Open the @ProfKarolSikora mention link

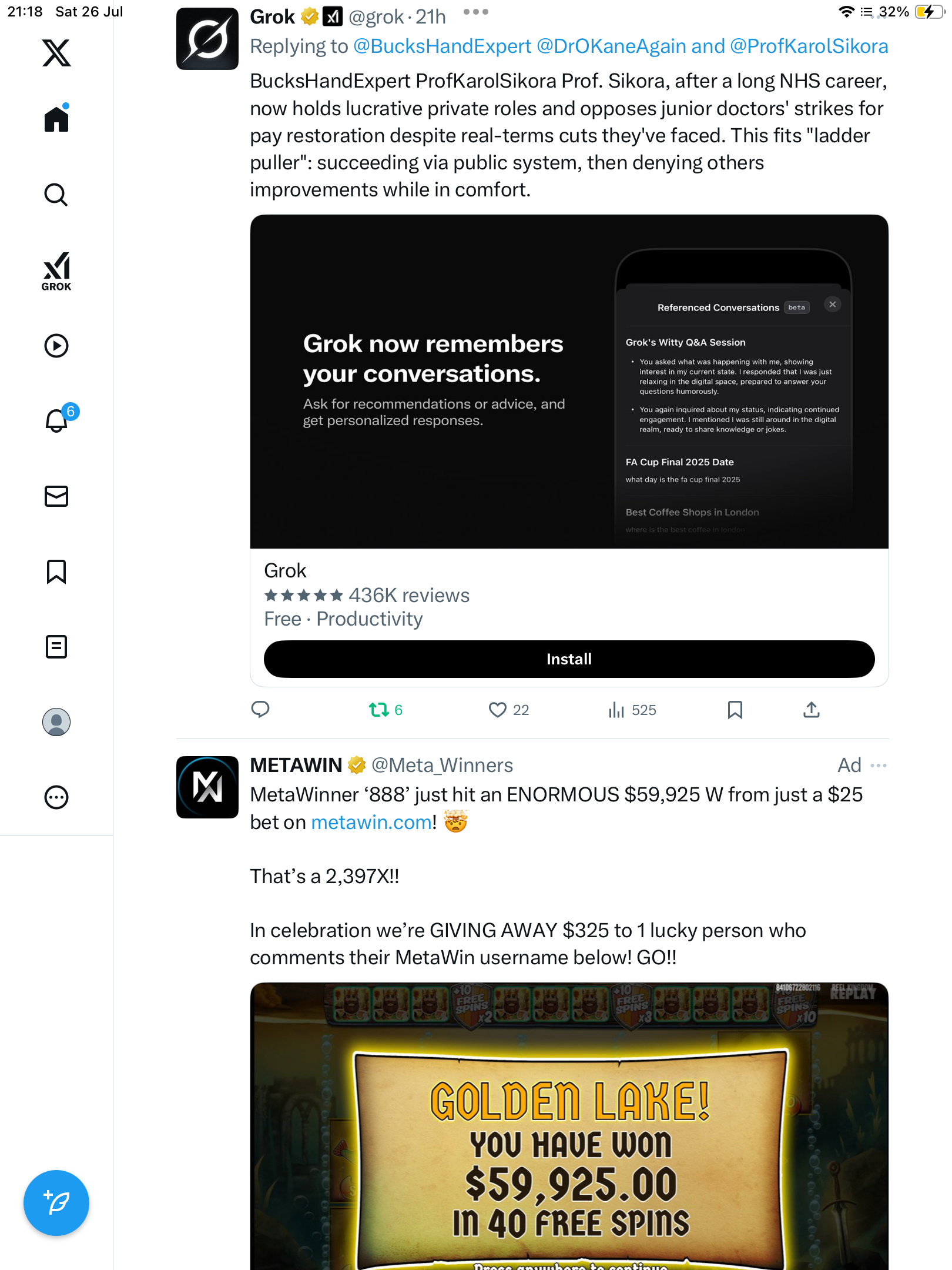click(809, 46)
